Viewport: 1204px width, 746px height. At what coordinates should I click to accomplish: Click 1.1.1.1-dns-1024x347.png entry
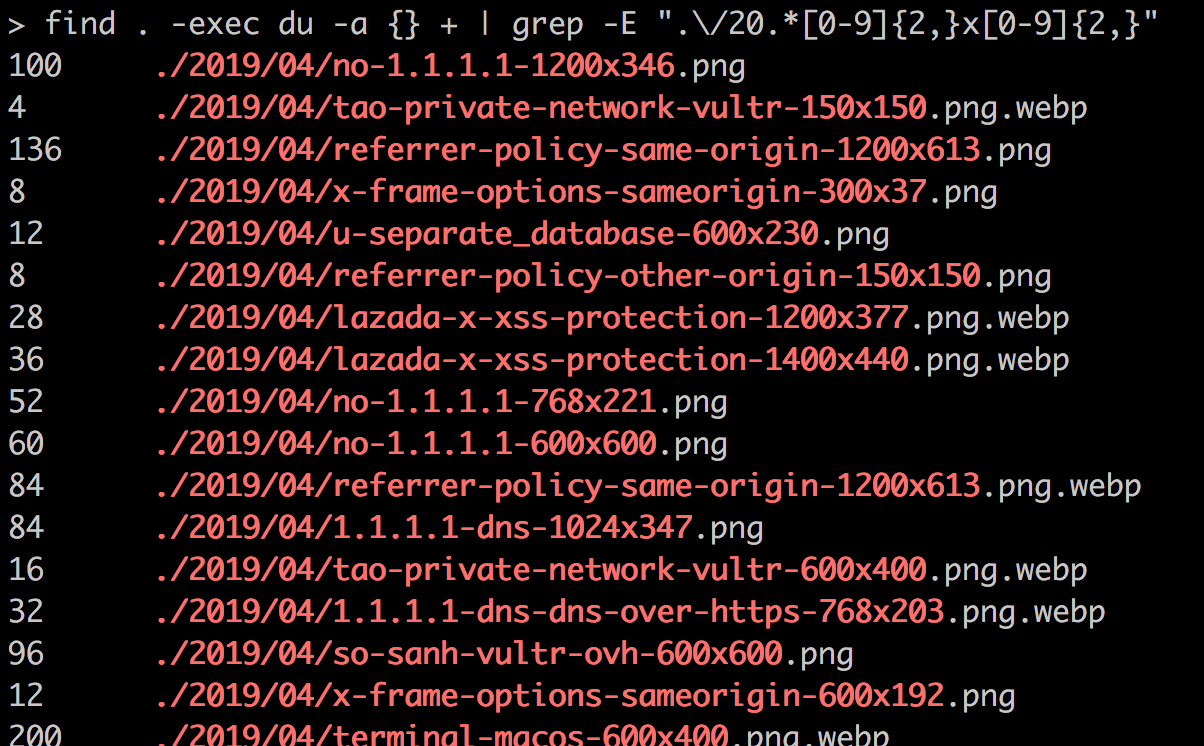pos(460,527)
